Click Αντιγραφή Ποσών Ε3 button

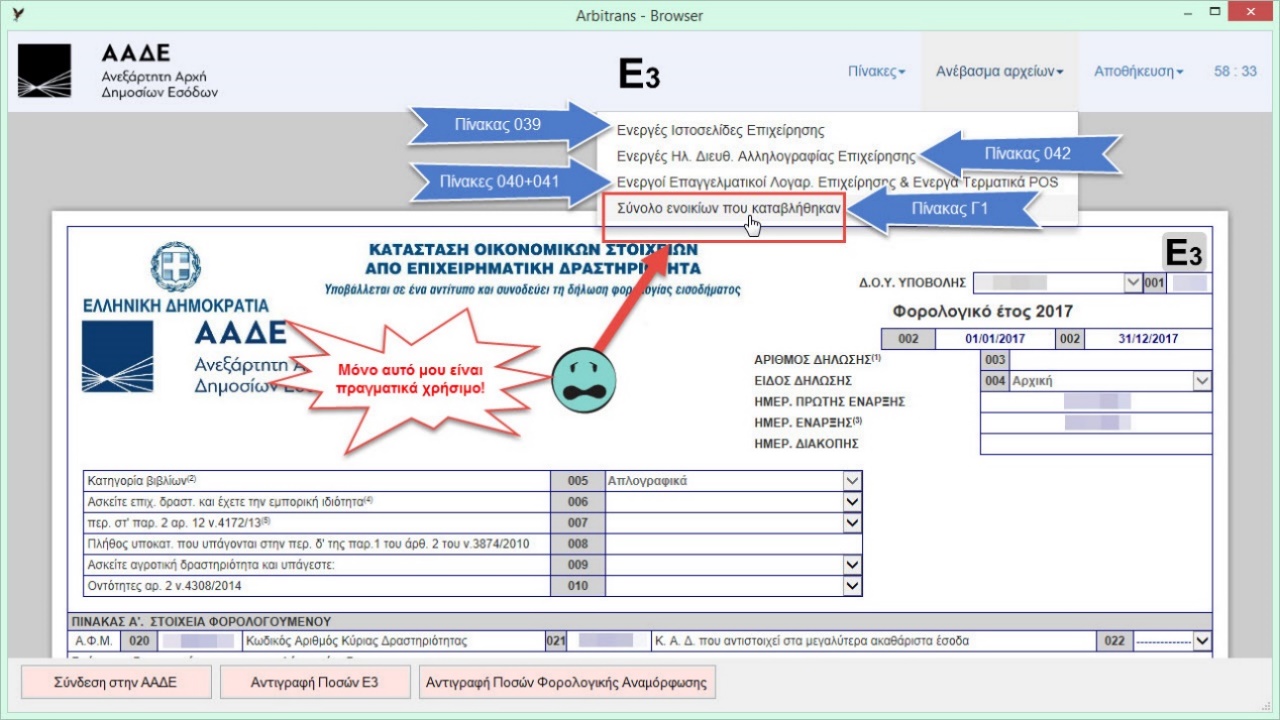pos(316,683)
